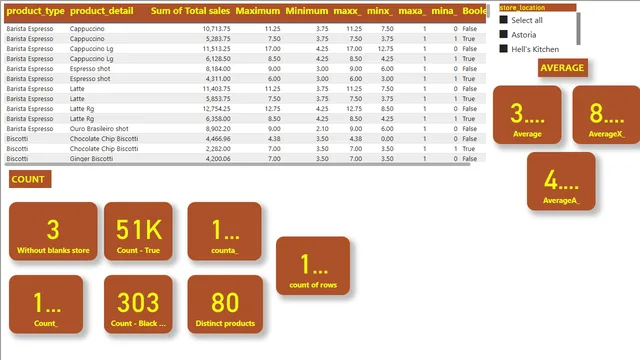
Task: Select the Average card
Action: 527,115
